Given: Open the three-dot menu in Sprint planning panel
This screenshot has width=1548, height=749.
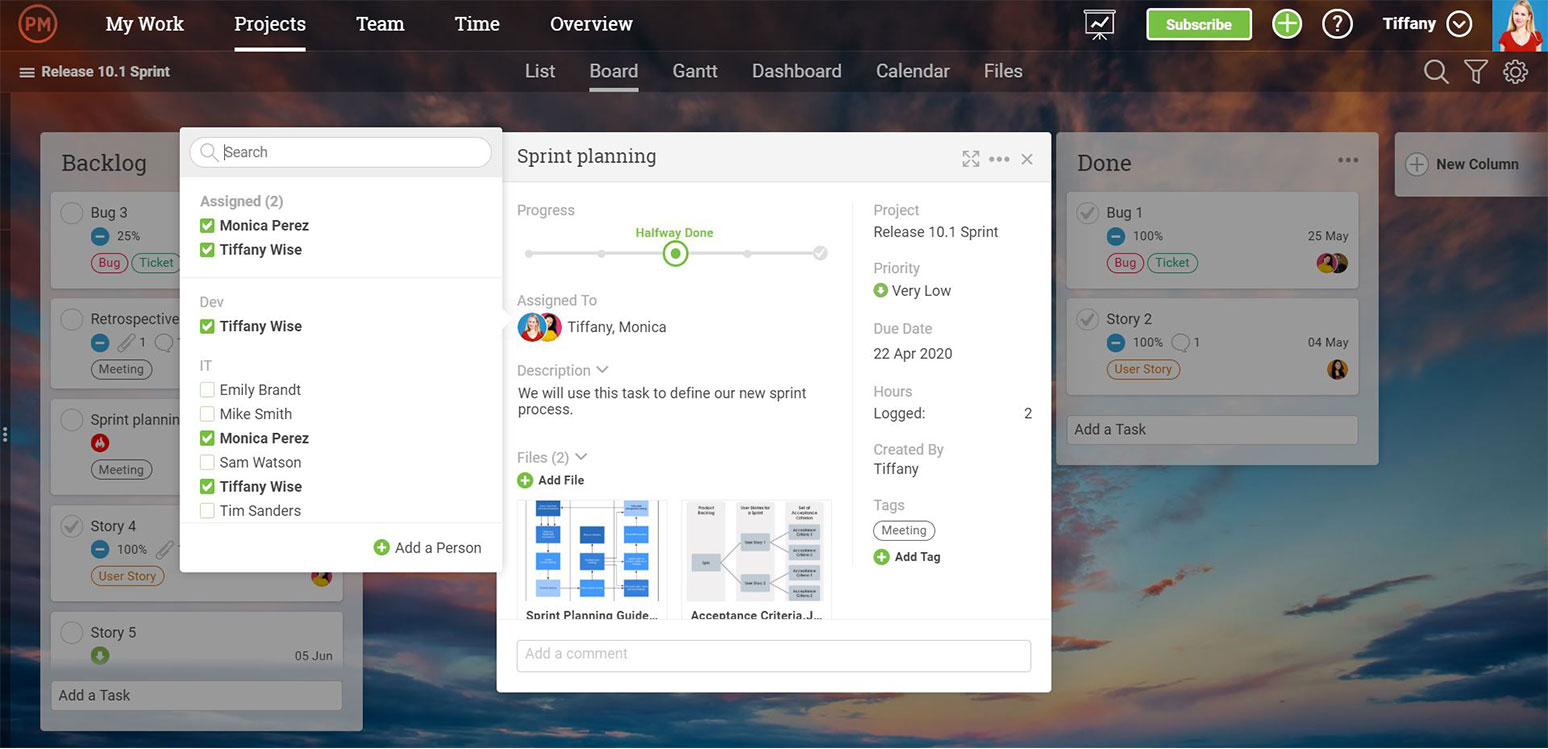Looking at the screenshot, I should tap(999, 159).
